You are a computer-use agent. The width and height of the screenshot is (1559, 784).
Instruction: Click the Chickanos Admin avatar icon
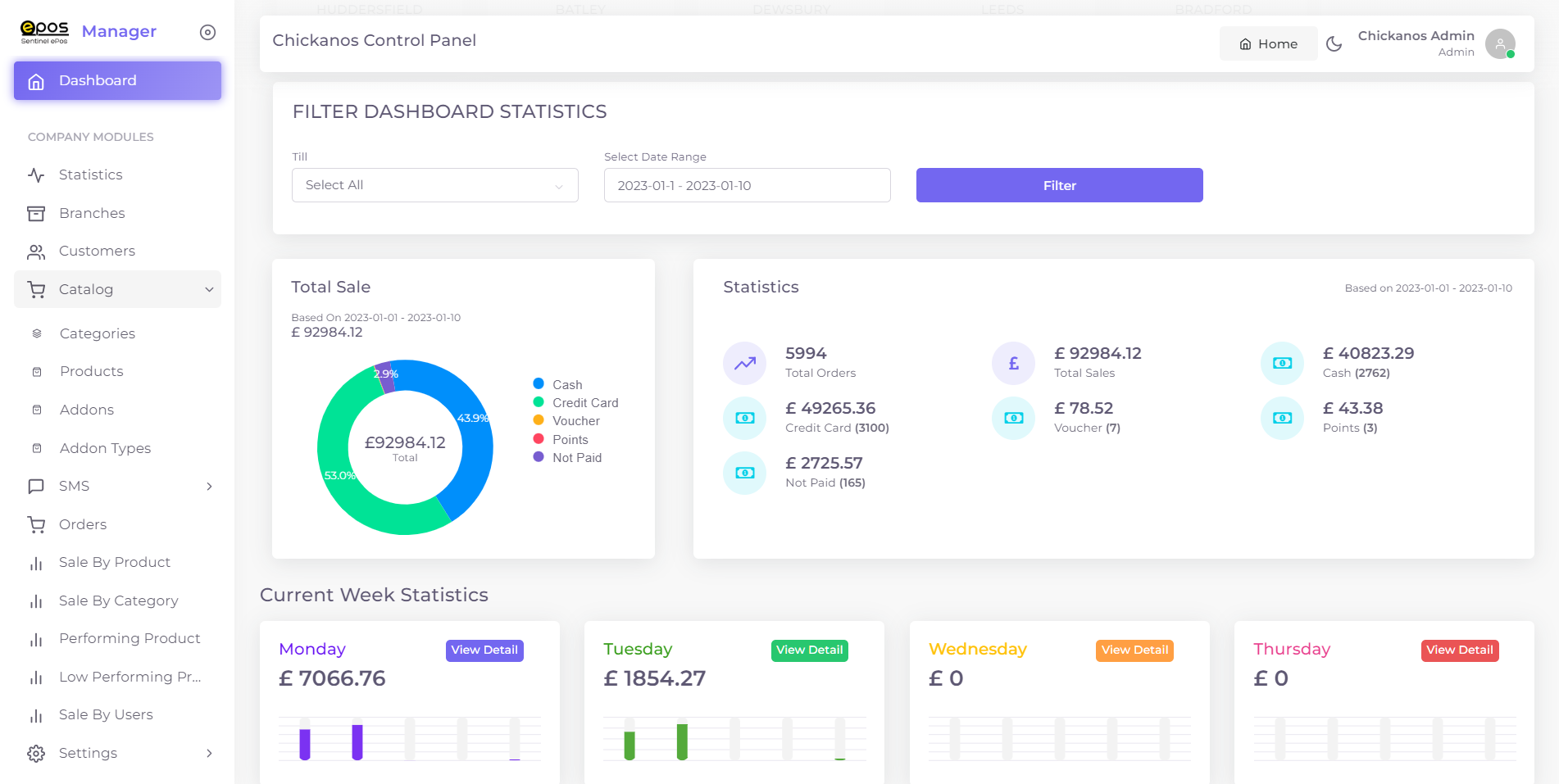pos(1499,44)
